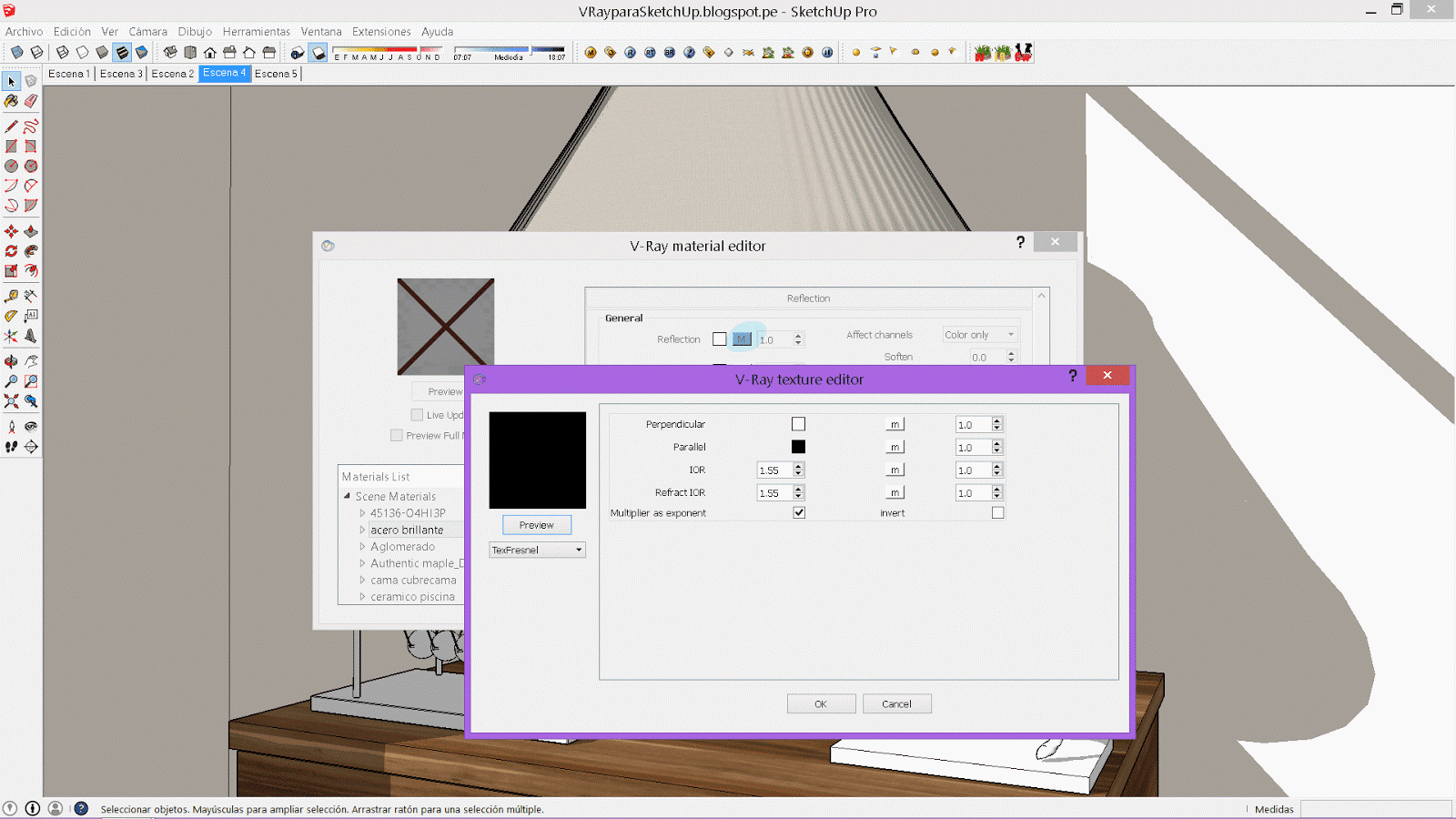Expand the acero brillante material entry
The width and height of the screenshot is (1456, 819).
tap(362, 530)
